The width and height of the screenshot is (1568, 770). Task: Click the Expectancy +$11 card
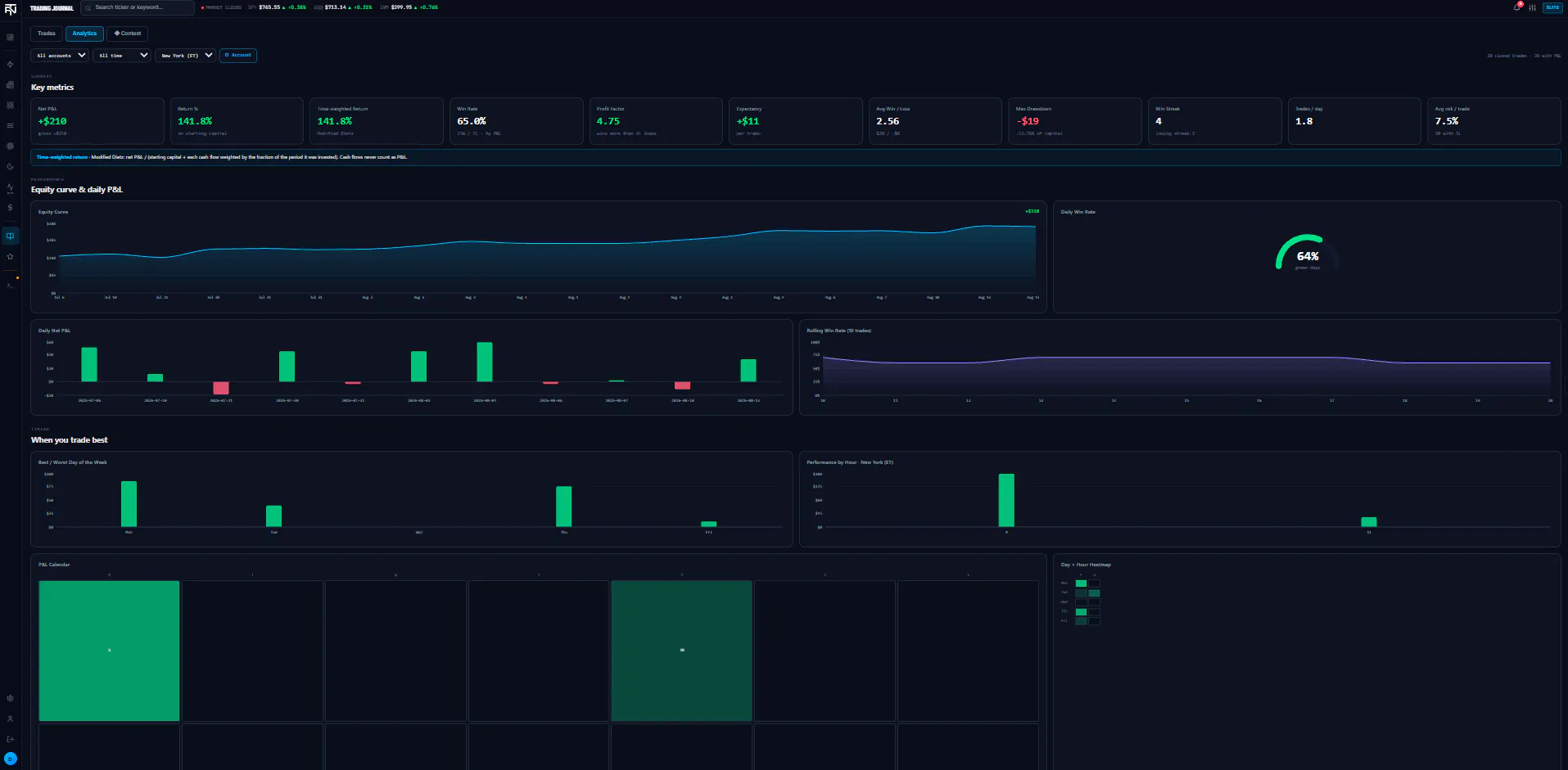795,121
